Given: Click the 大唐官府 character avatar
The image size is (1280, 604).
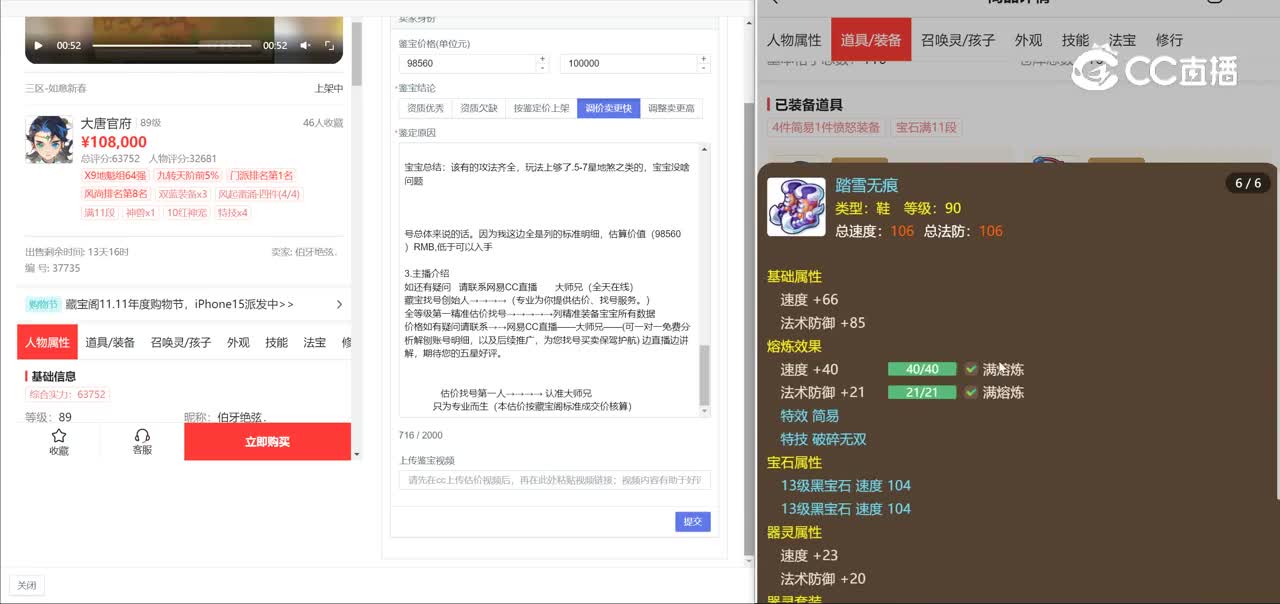Looking at the screenshot, I should pos(49,140).
